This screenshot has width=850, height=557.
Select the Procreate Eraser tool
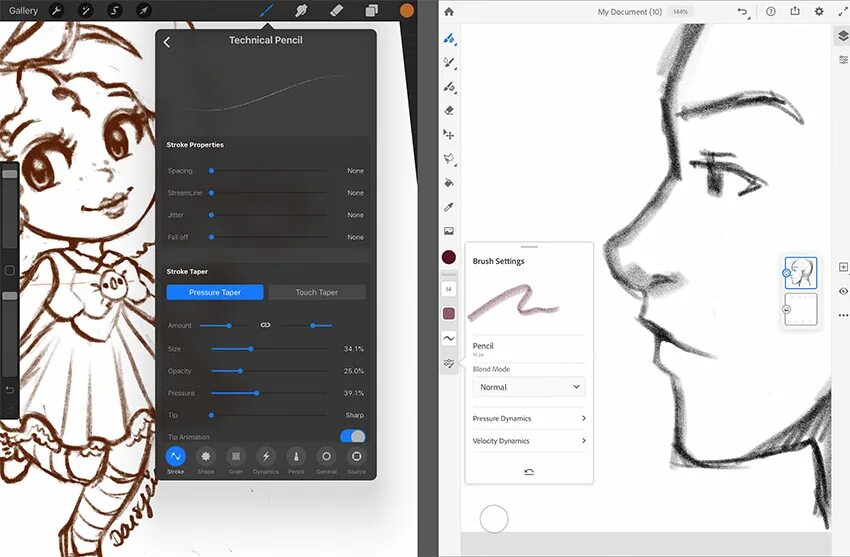click(336, 10)
